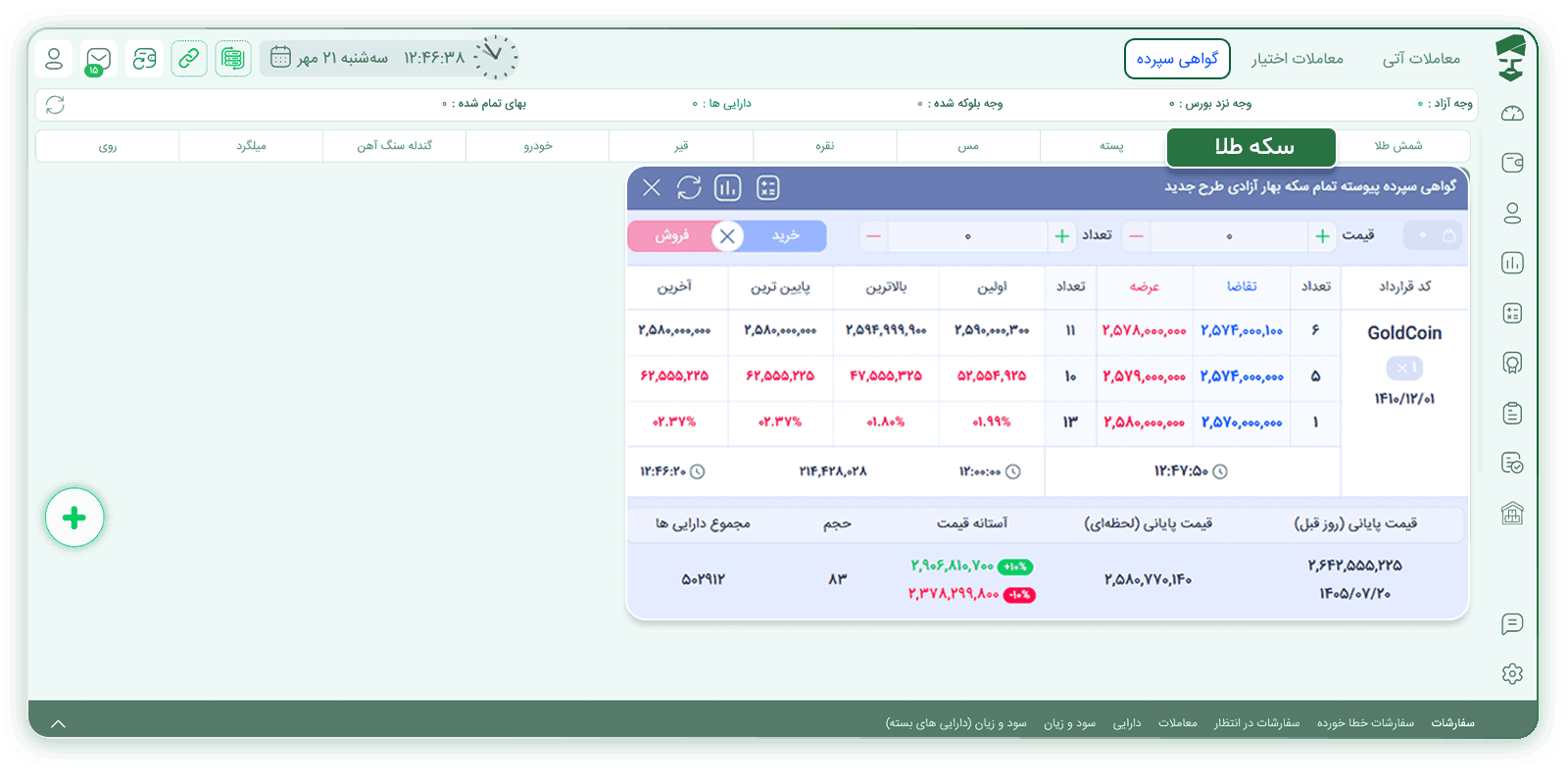Open سفارشات در انتظار bottom tab
Image resolution: width=1568 pixels, height=783 pixels.
[1256, 723]
